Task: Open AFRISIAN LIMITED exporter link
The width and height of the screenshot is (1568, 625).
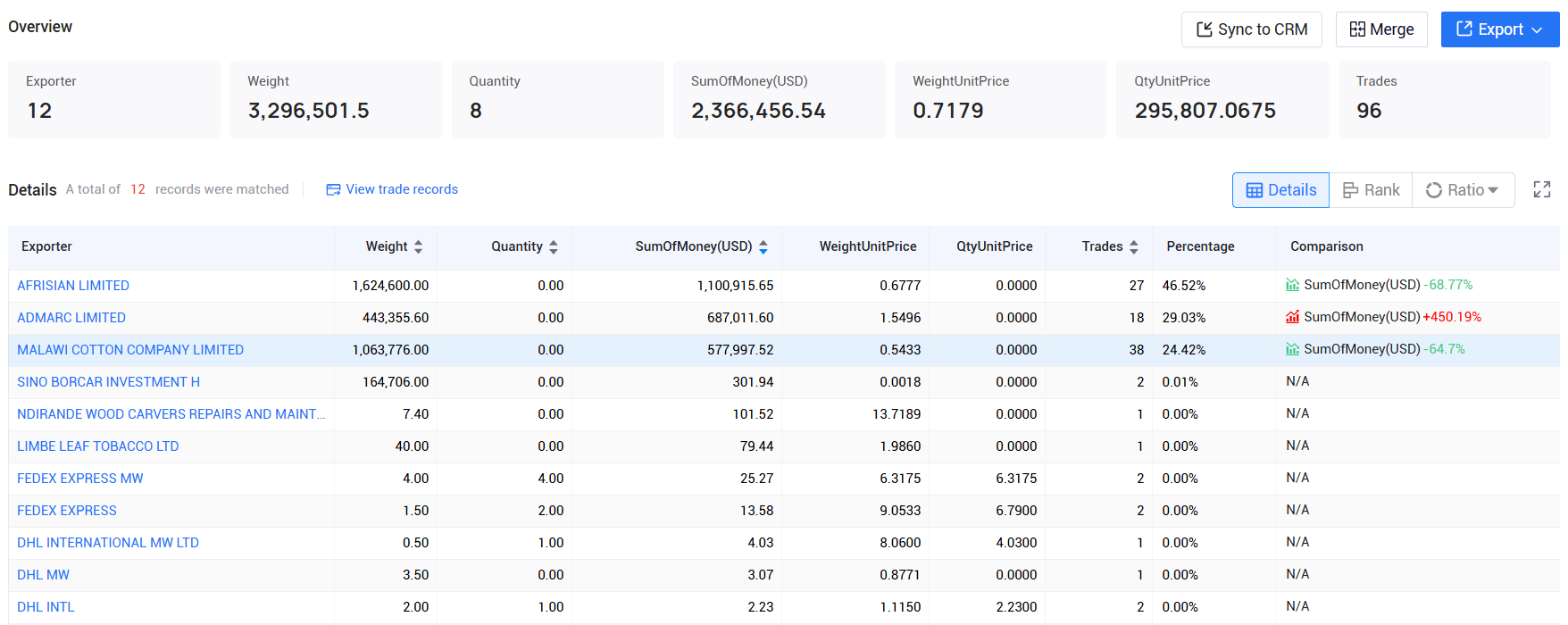Action: [x=73, y=286]
